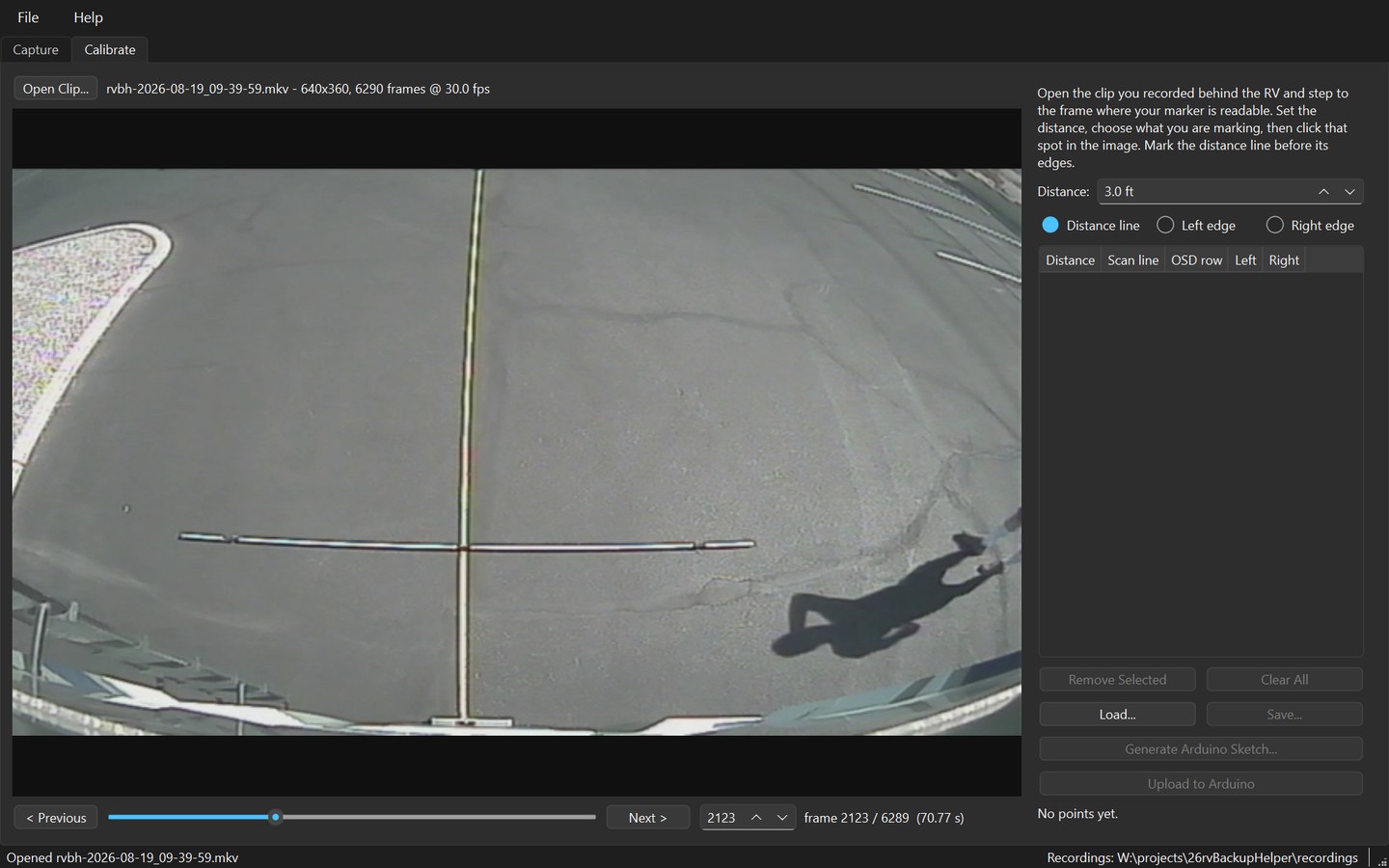This screenshot has height=868, width=1389.
Task: Select the Left edge radio button
Action: point(1196,225)
